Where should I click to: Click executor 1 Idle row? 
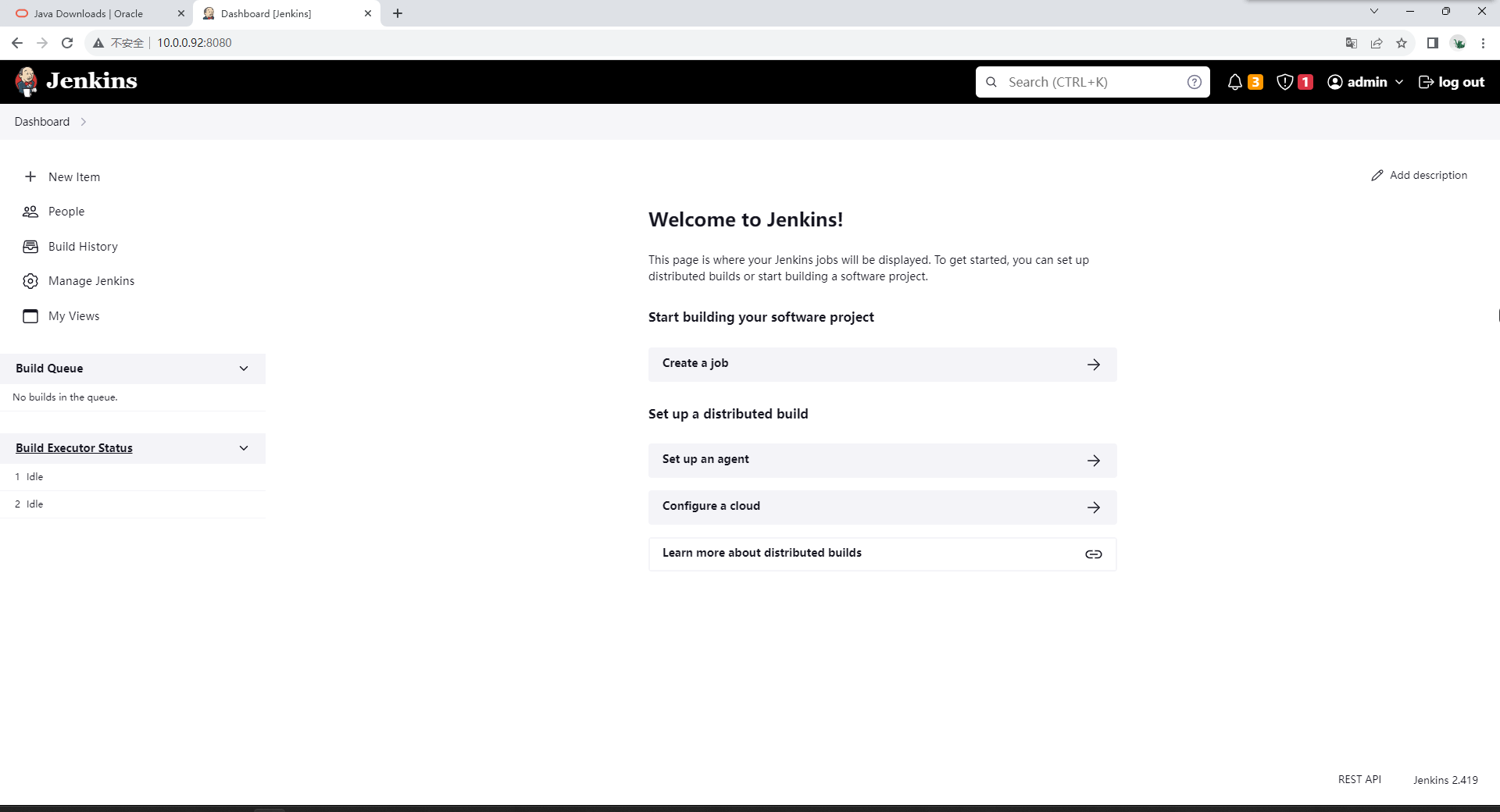tap(133, 477)
